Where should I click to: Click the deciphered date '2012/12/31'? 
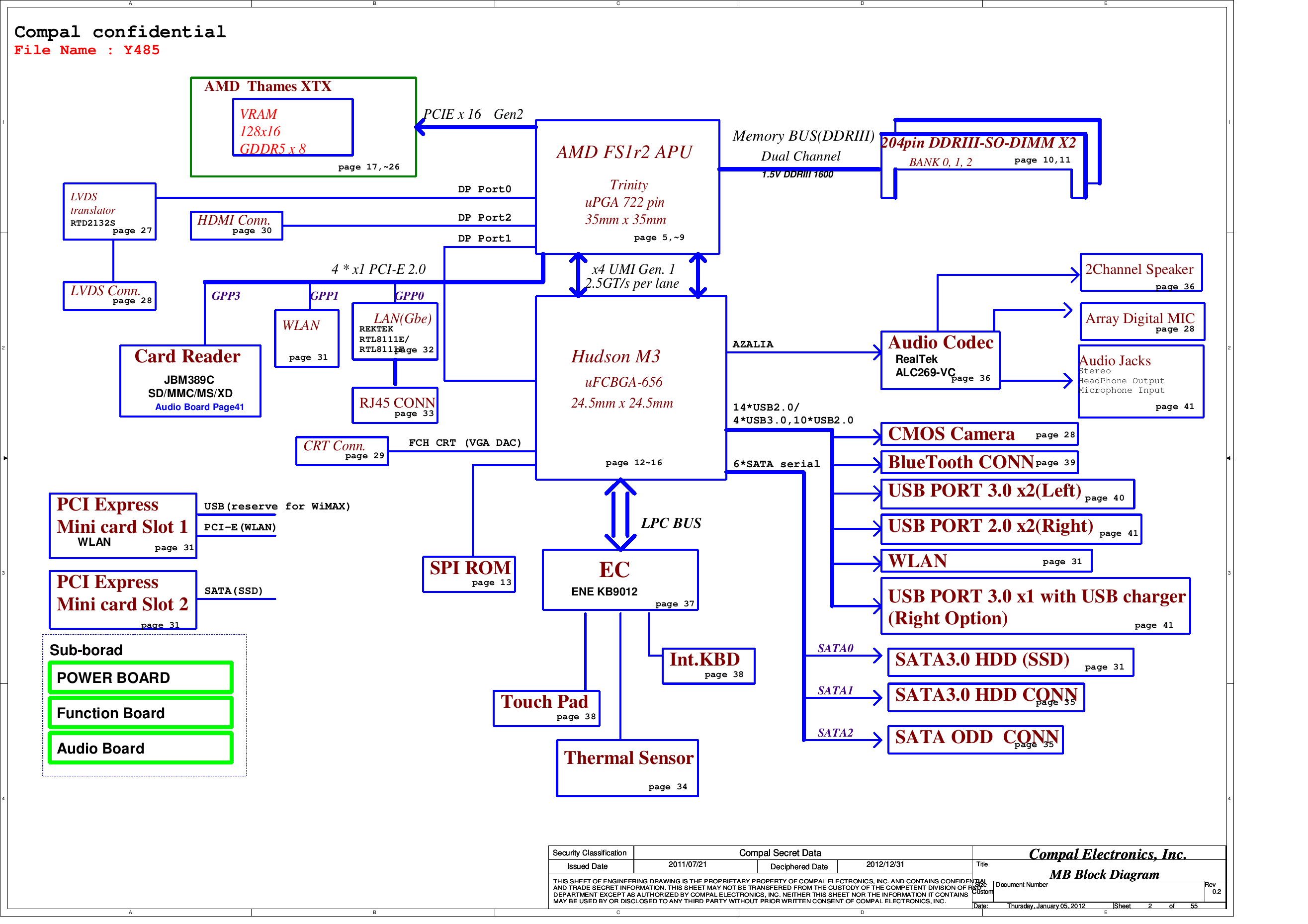pyautogui.click(x=885, y=865)
